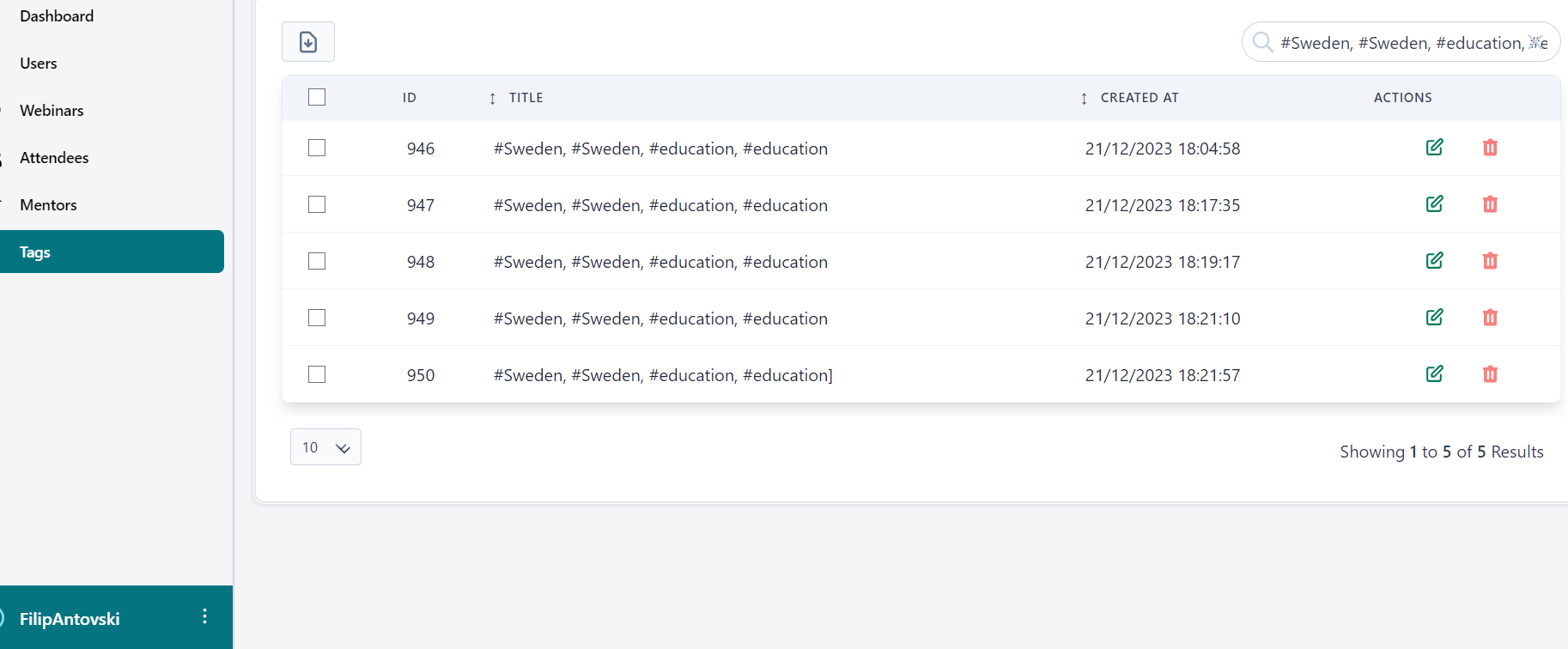
Task: Sort table by Created At column
Action: pos(1085,99)
